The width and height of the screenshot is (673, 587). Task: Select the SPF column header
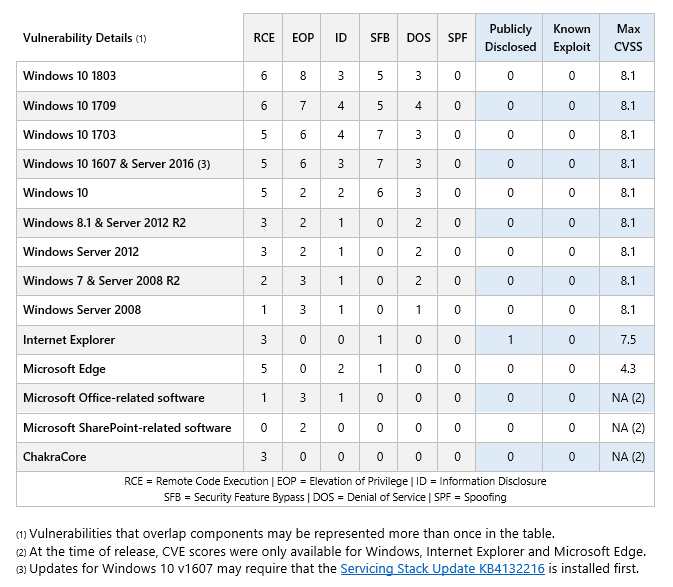[x=457, y=38]
